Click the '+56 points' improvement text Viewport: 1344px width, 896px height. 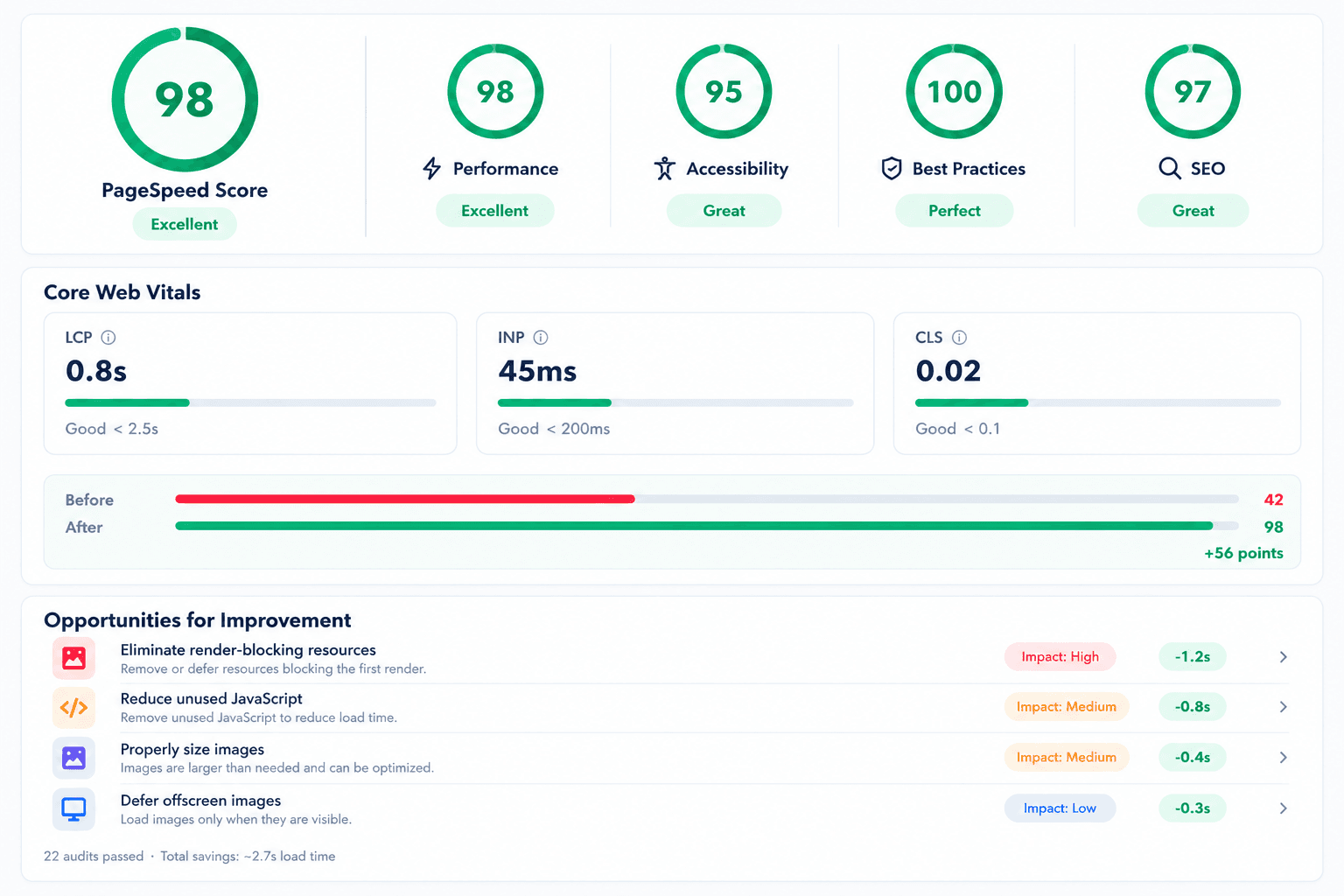point(1243,553)
